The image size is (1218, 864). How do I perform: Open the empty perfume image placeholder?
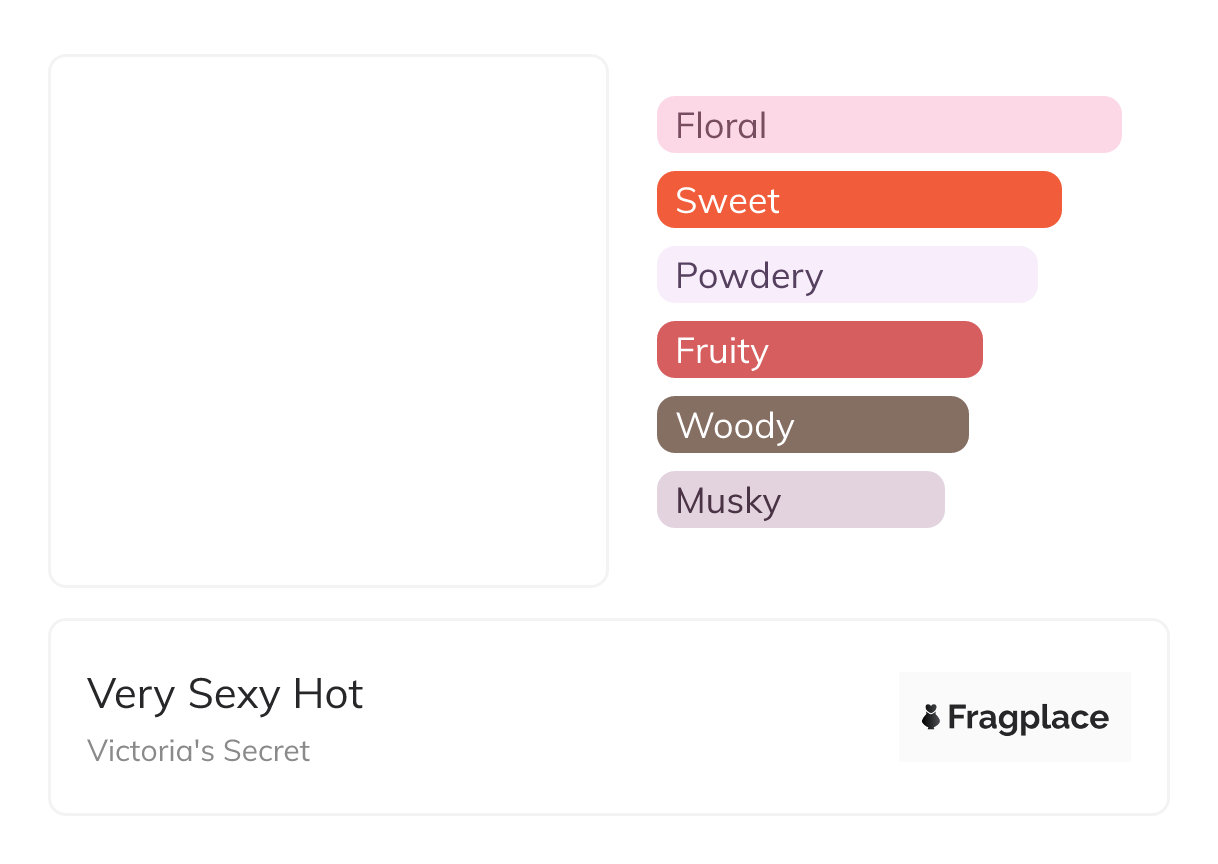328,320
